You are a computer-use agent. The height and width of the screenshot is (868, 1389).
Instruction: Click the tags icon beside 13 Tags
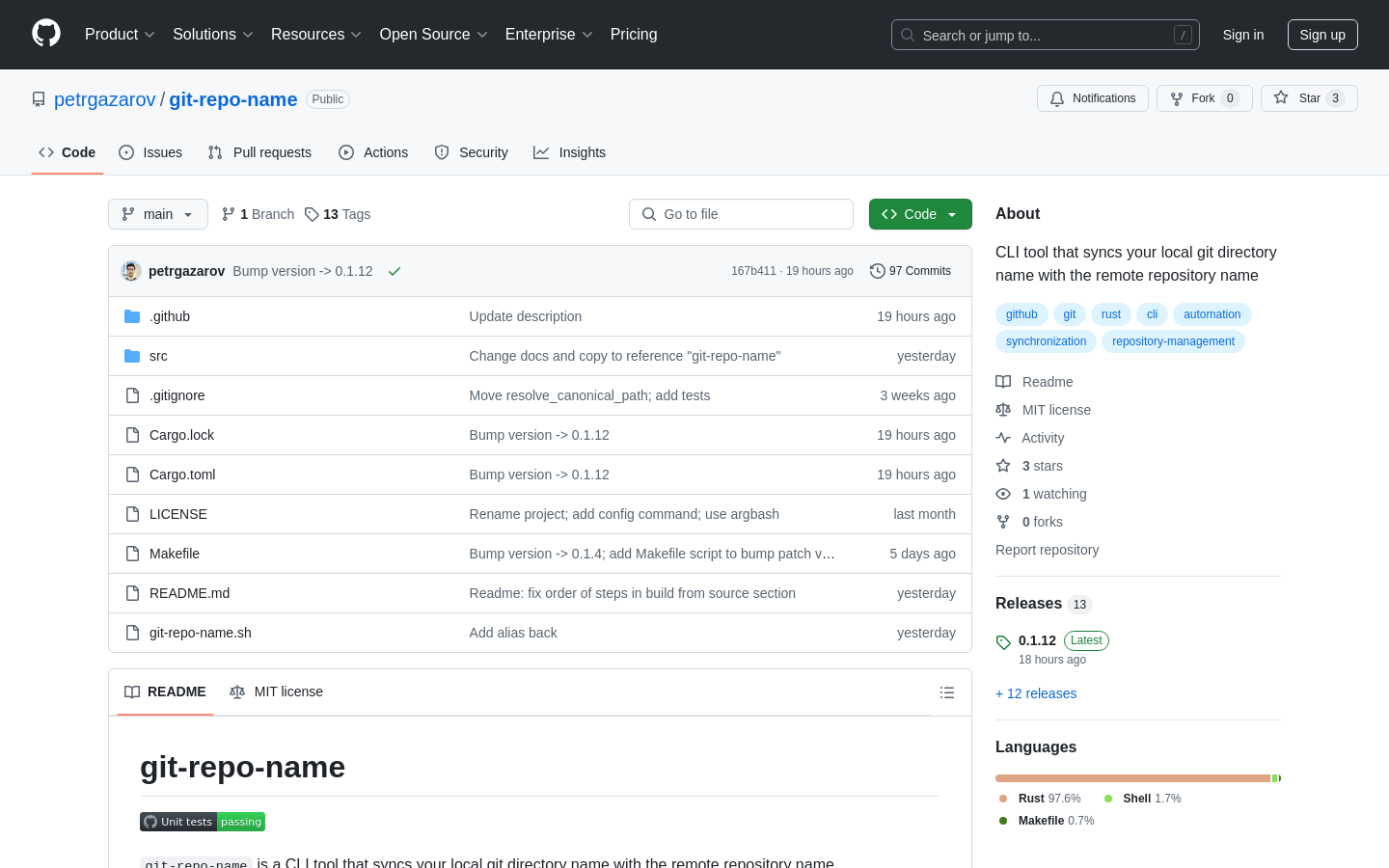(312, 214)
